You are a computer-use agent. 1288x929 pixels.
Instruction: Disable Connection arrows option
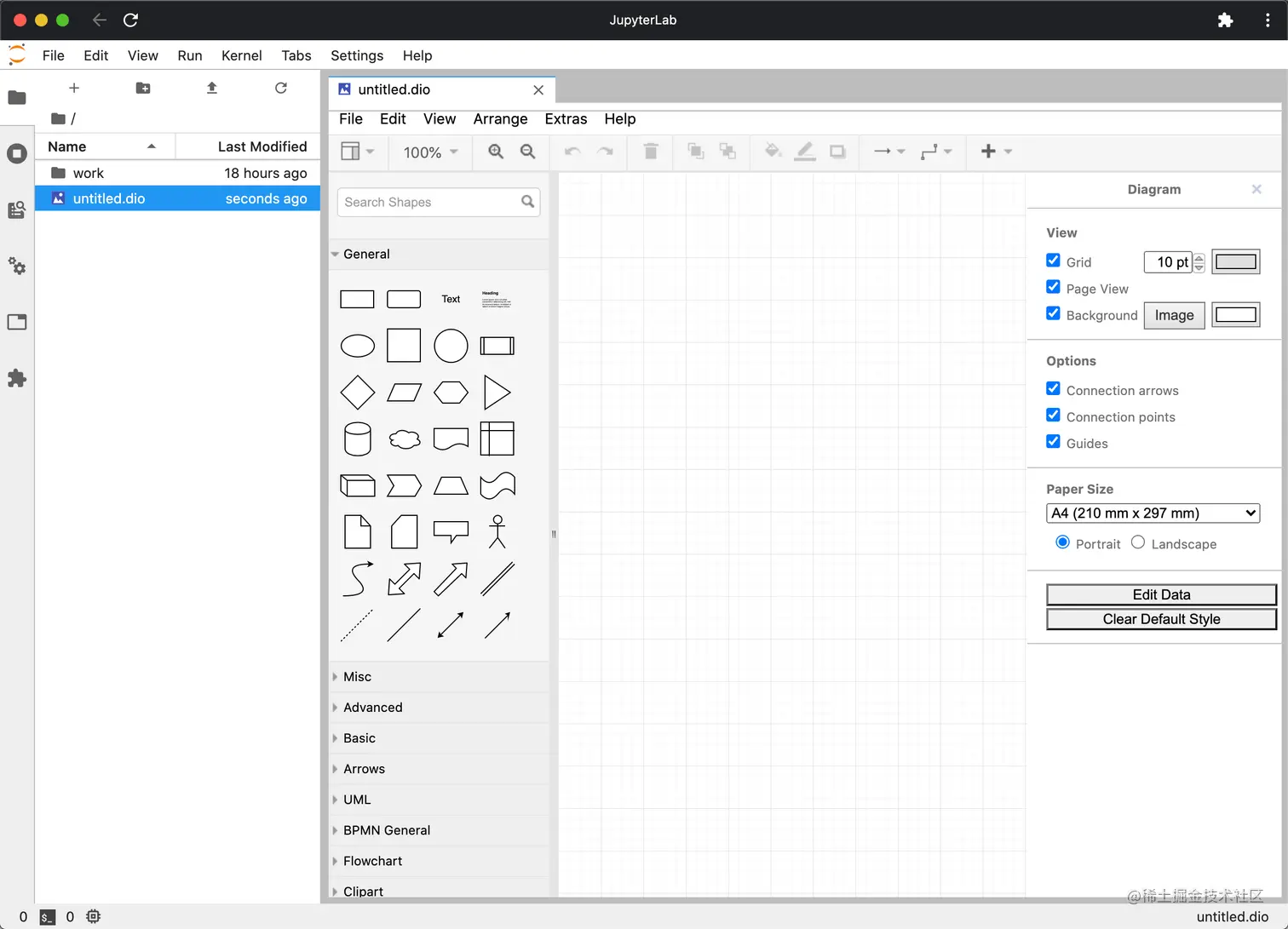click(x=1053, y=389)
